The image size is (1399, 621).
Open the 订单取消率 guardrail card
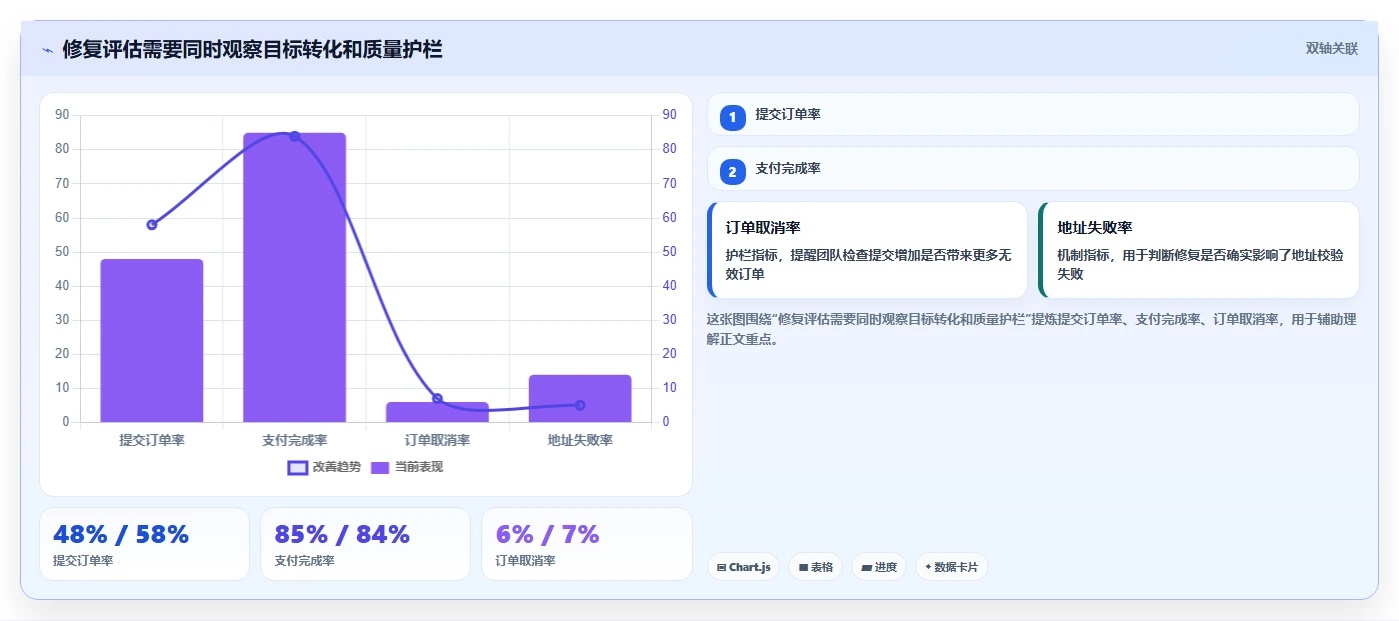tap(867, 250)
